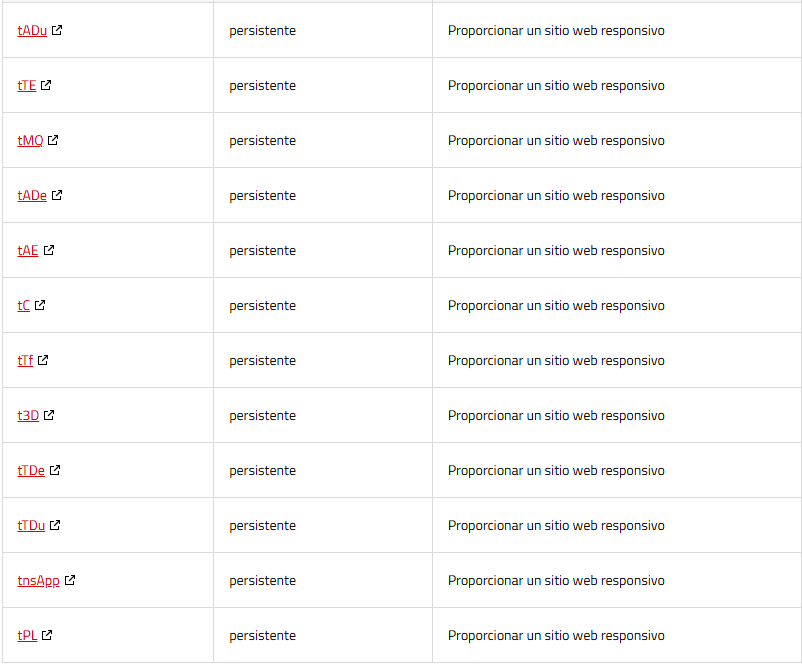Click the external link icon beside tTf
The height and width of the screenshot is (664, 802).
tap(43, 360)
